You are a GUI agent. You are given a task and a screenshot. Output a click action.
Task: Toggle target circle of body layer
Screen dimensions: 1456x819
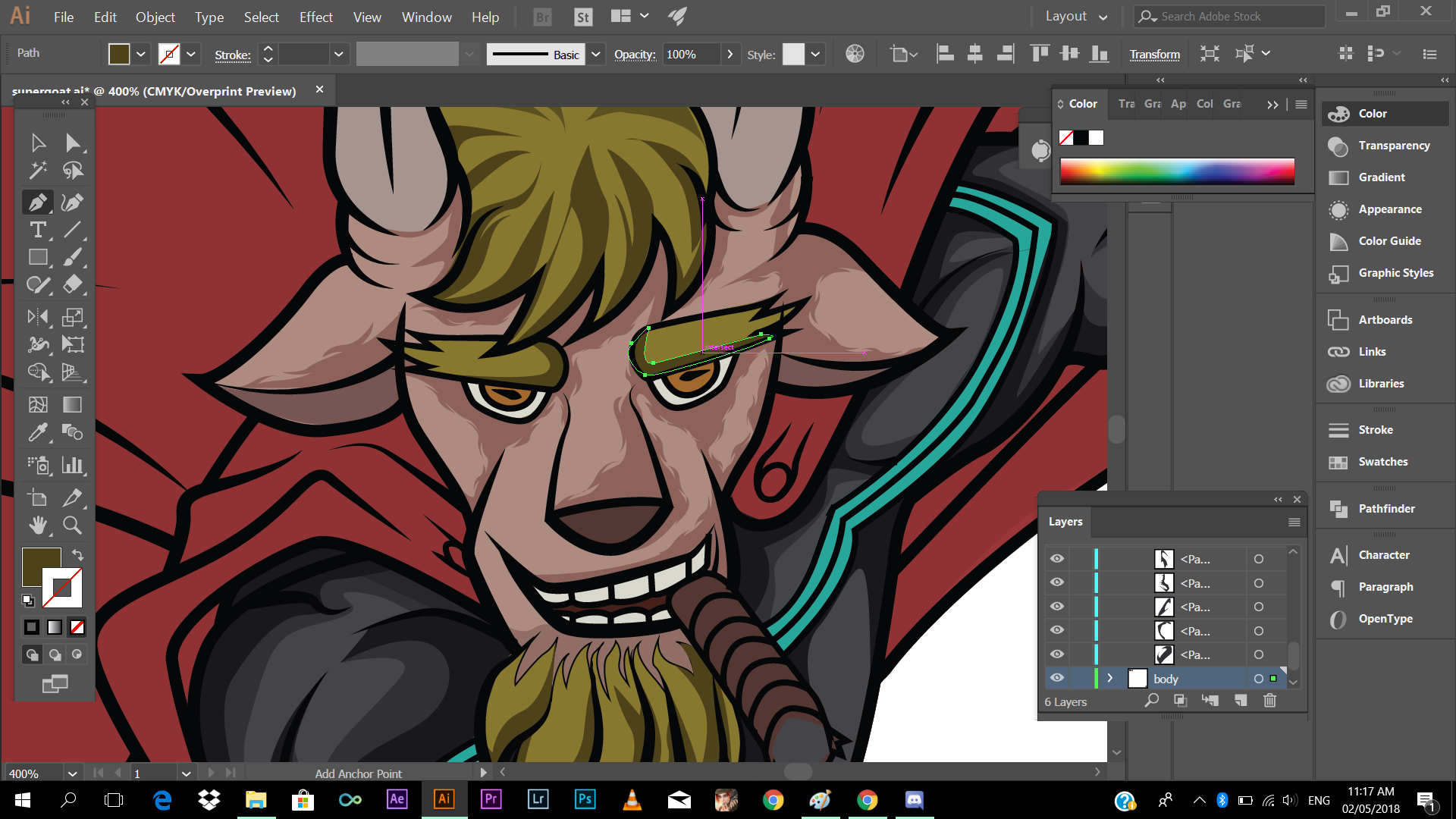coord(1259,679)
